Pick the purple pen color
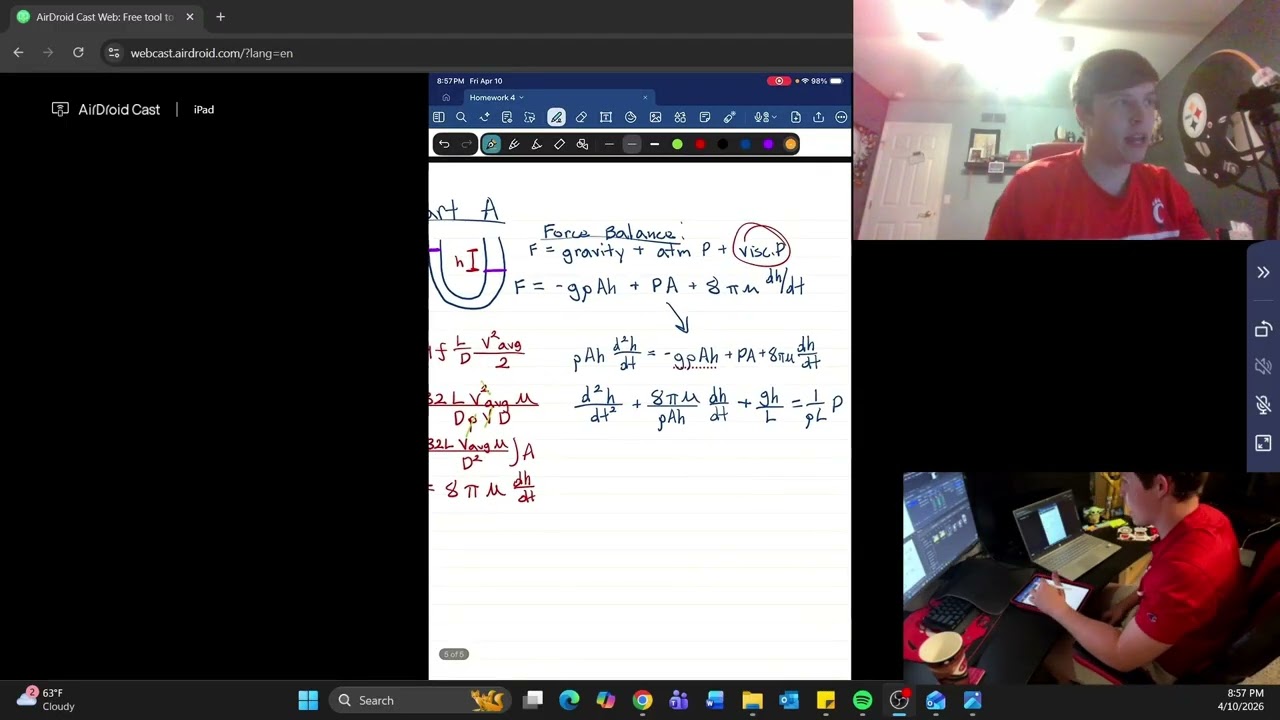The image size is (1280, 720). 768,144
